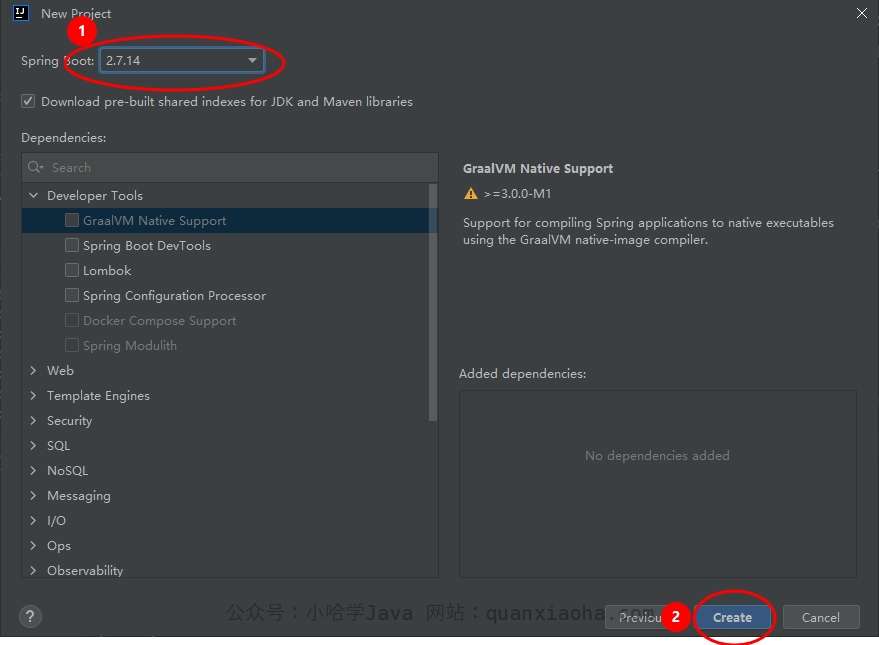Check Spring Modulith checkbox
The image size is (879, 645).
72,345
